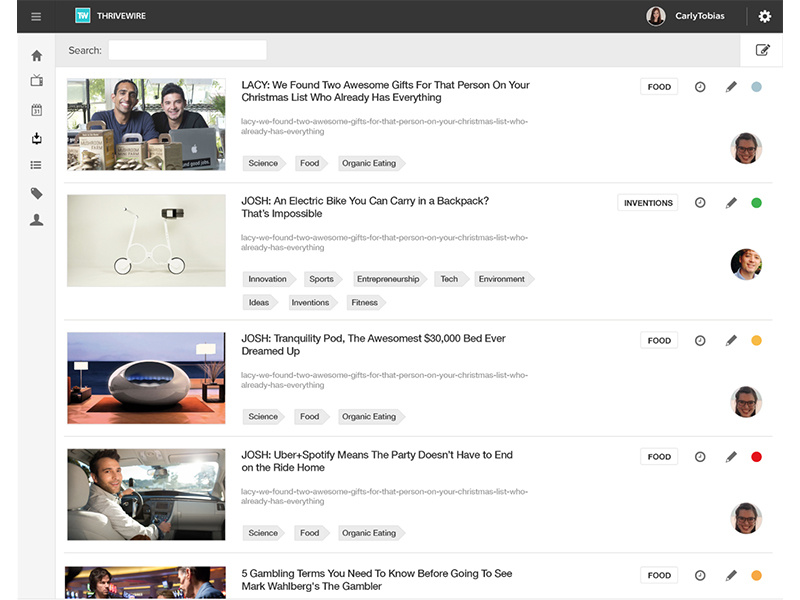Image resolution: width=800 pixels, height=600 pixels.
Task: Select the tags icon in sidebar
Action: coord(37,193)
